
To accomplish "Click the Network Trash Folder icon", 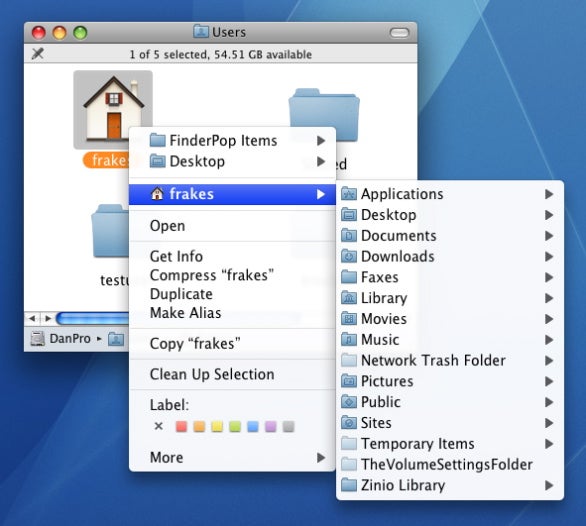I will pos(349,360).
